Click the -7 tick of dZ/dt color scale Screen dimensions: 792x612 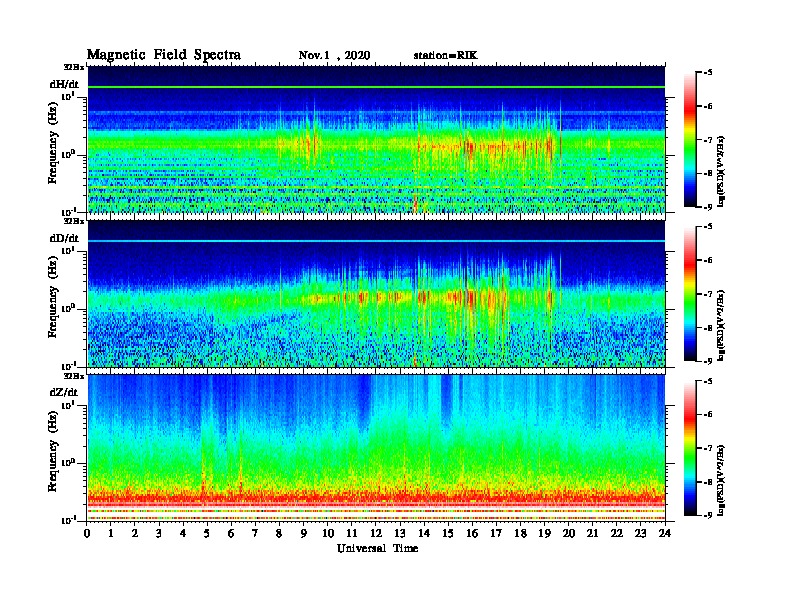coord(708,448)
